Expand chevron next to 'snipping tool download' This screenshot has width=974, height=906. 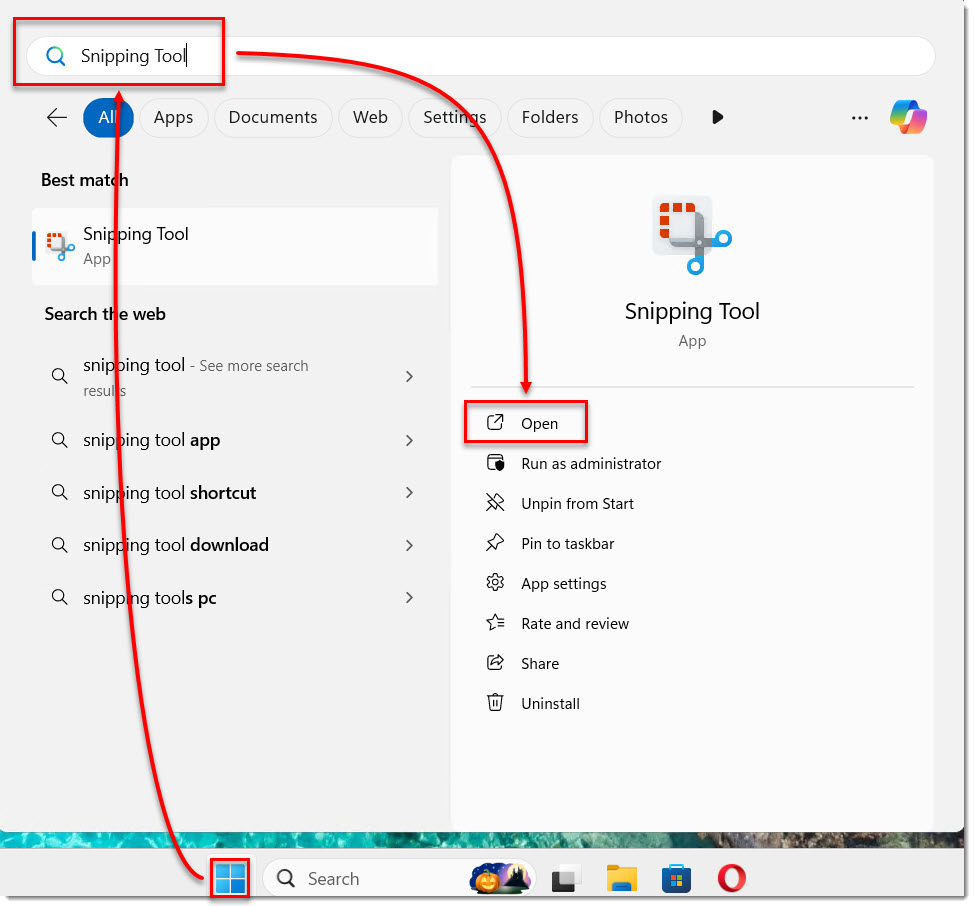(409, 545)
